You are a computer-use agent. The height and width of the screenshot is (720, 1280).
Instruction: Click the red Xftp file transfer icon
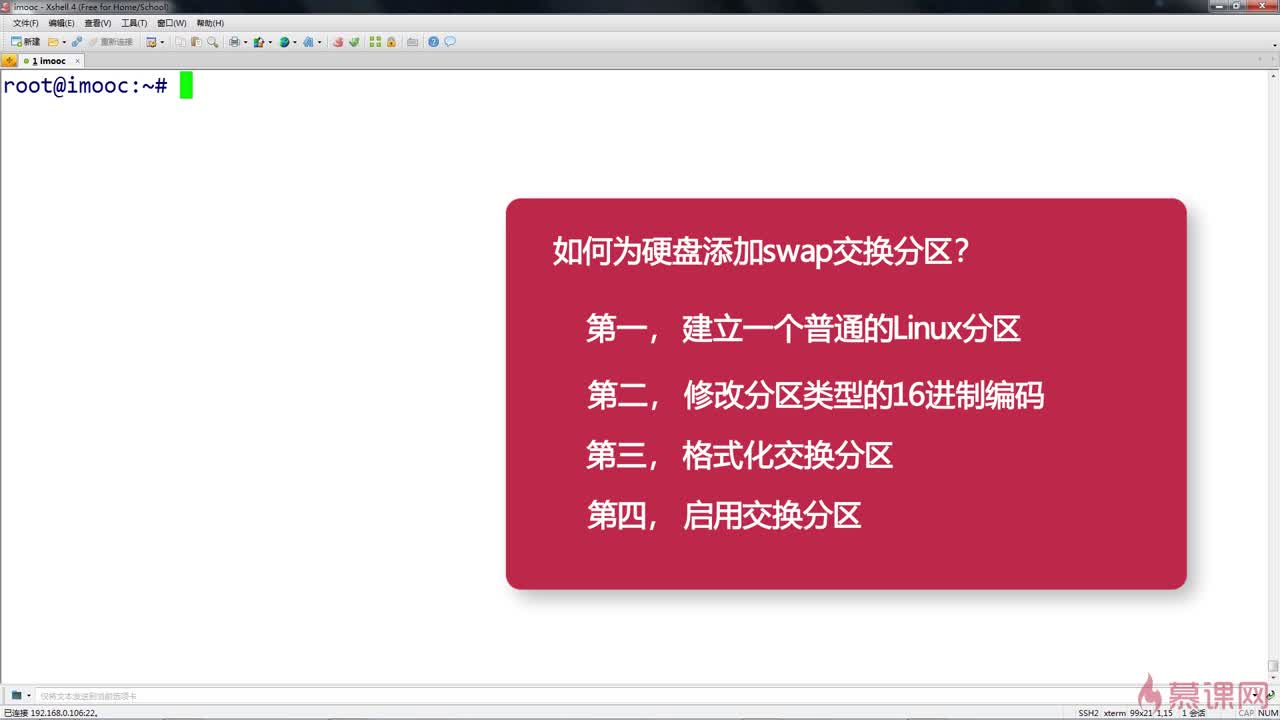coord(338,42)
